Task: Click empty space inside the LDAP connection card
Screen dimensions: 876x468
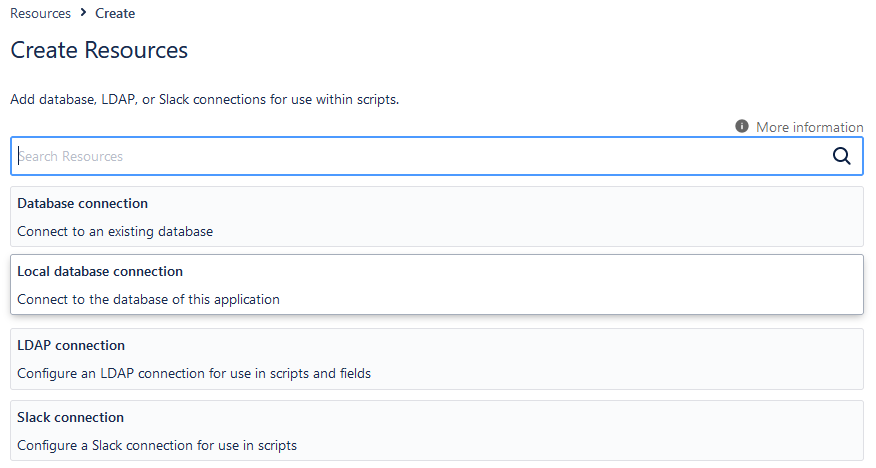Action: coord(600,359)
